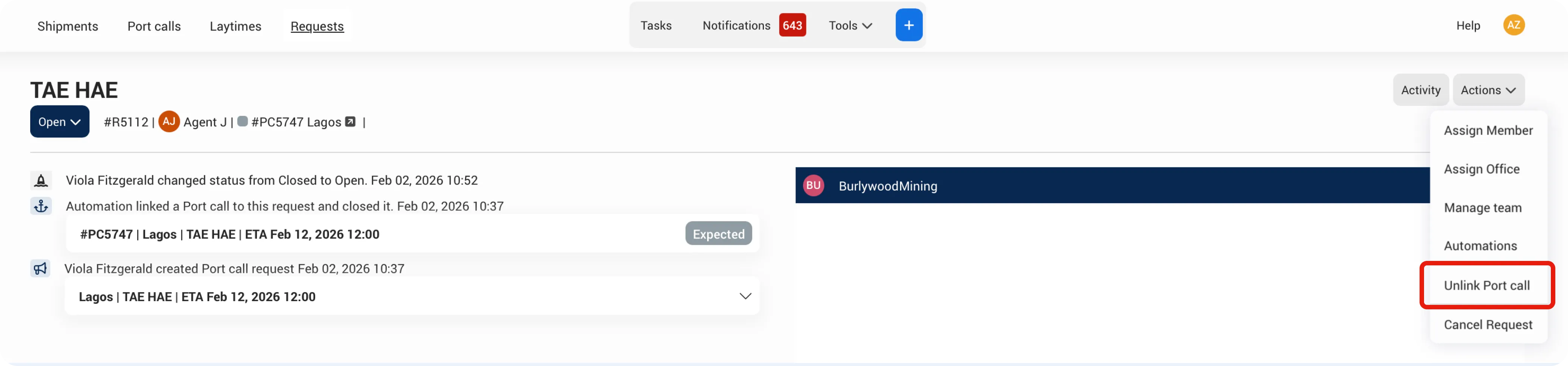
Task: Expand the Lagos TAE HAE request details chevron
Action: (745, 296)
